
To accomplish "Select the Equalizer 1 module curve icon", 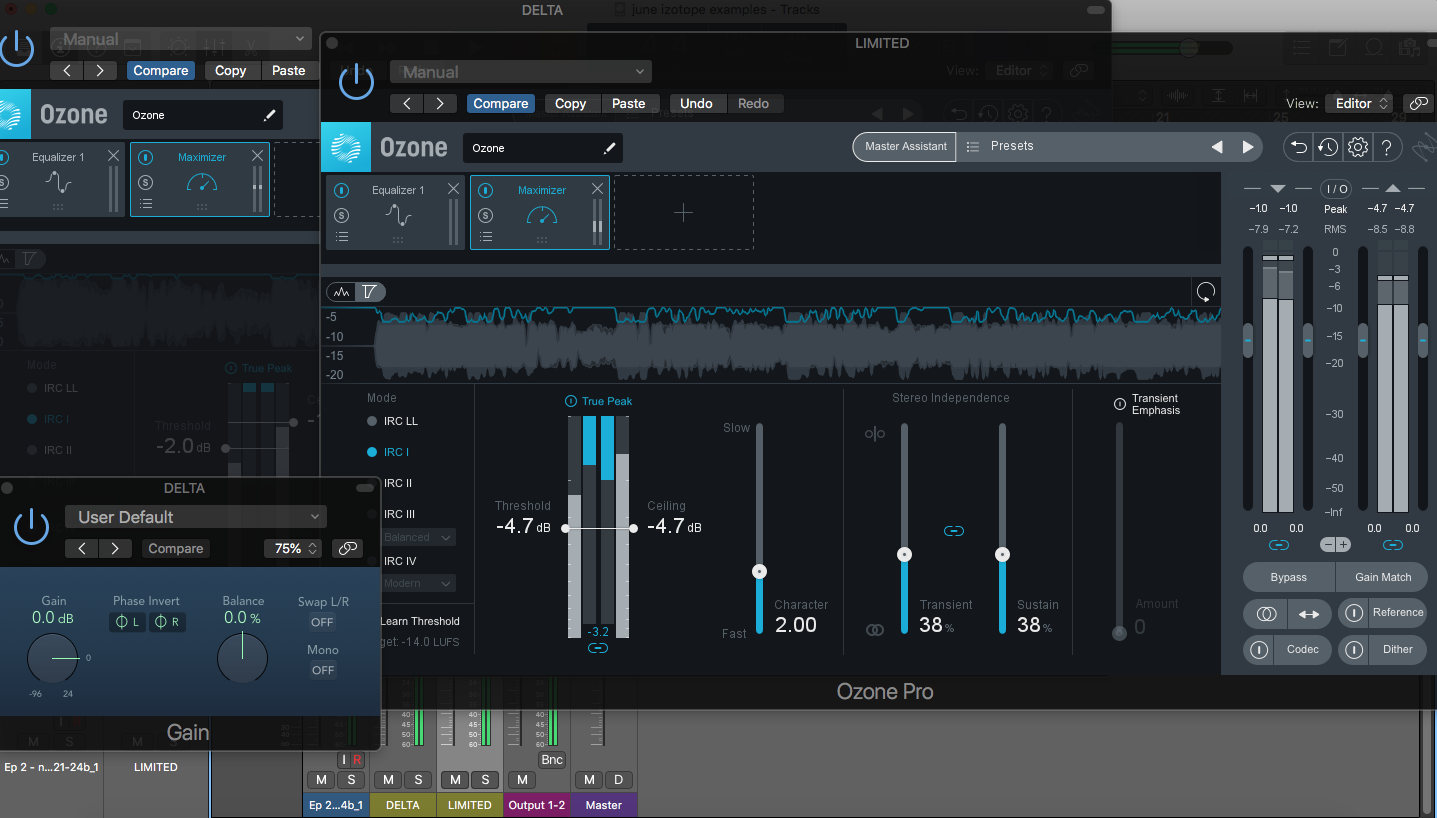I will click(398, 215).
